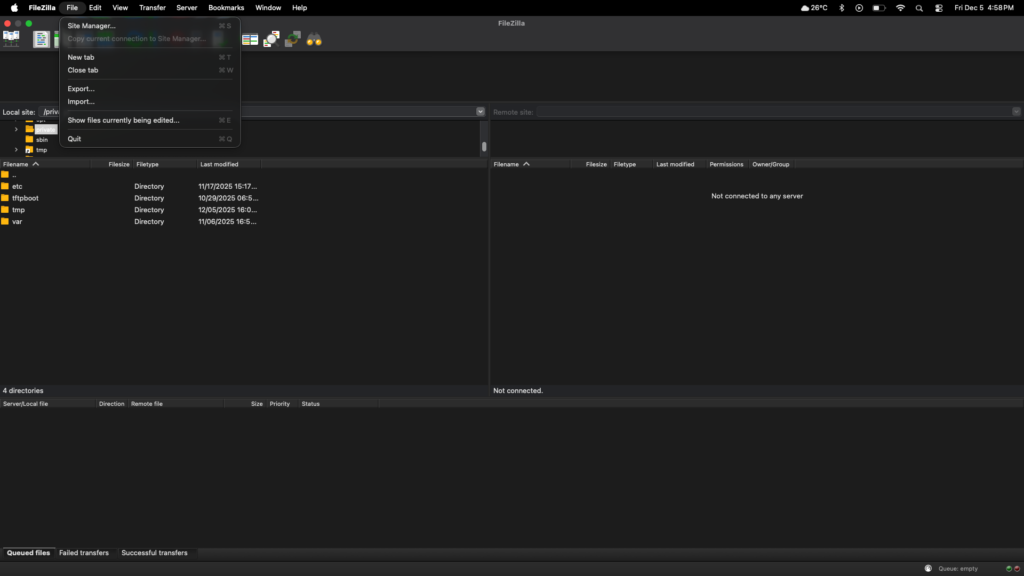This screenshot has width=1024, height=576.
Task: Toggle directory comparison toolbar icon
Action: [x=250, y=39]
